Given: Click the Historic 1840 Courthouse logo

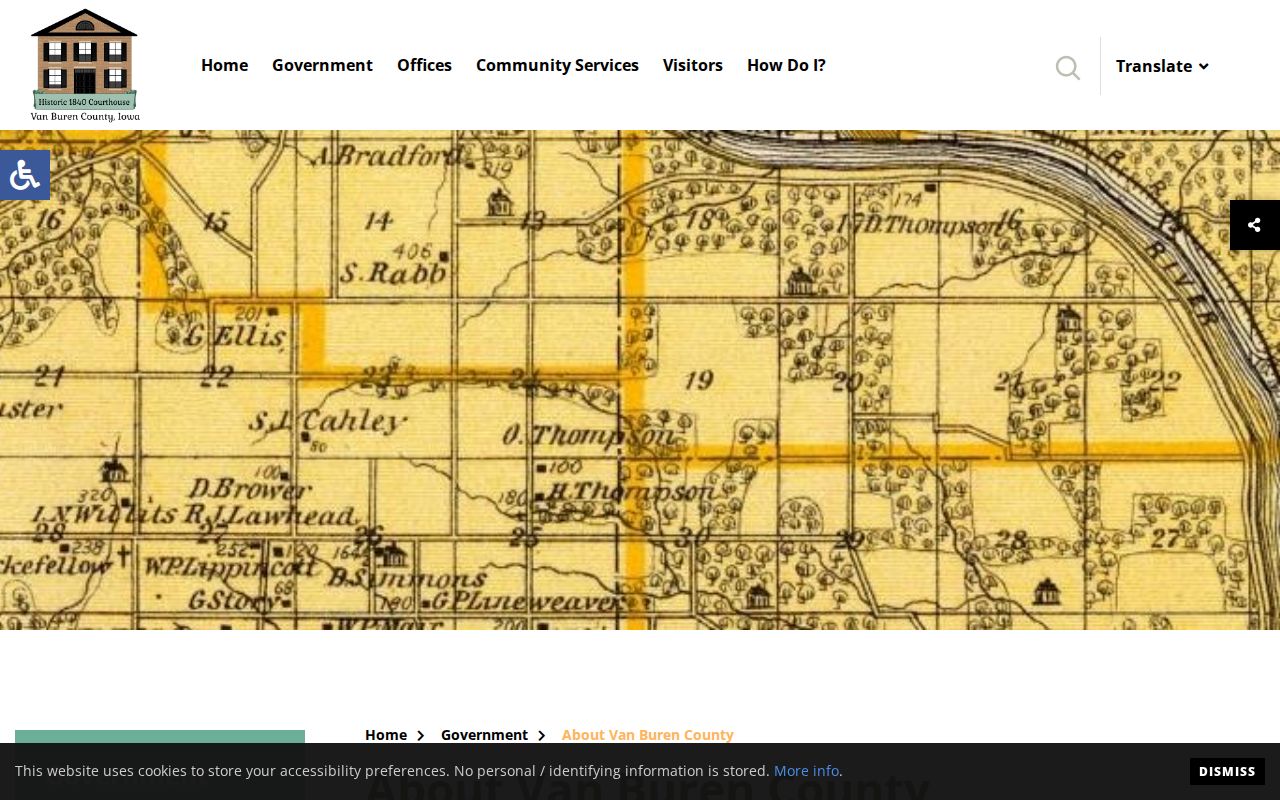Looking at the screenshot, I should point(85,65).
